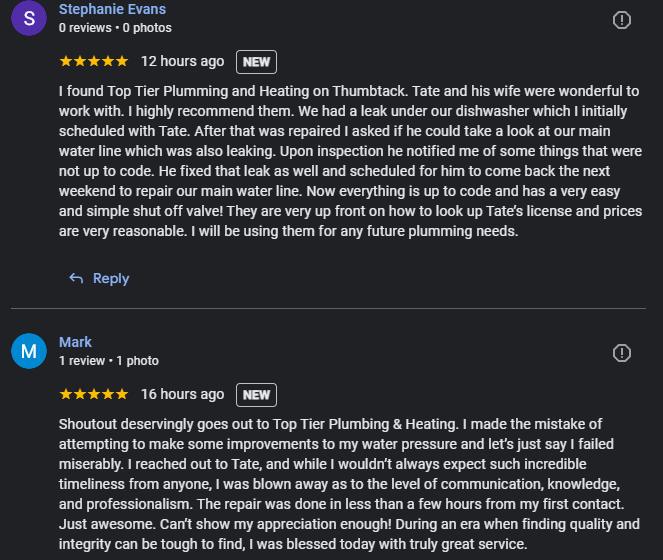Click fifth star of Stephanie Evans' rating
Image resolution: width=663 pixels, height=560 pixels.
(122, 61)
